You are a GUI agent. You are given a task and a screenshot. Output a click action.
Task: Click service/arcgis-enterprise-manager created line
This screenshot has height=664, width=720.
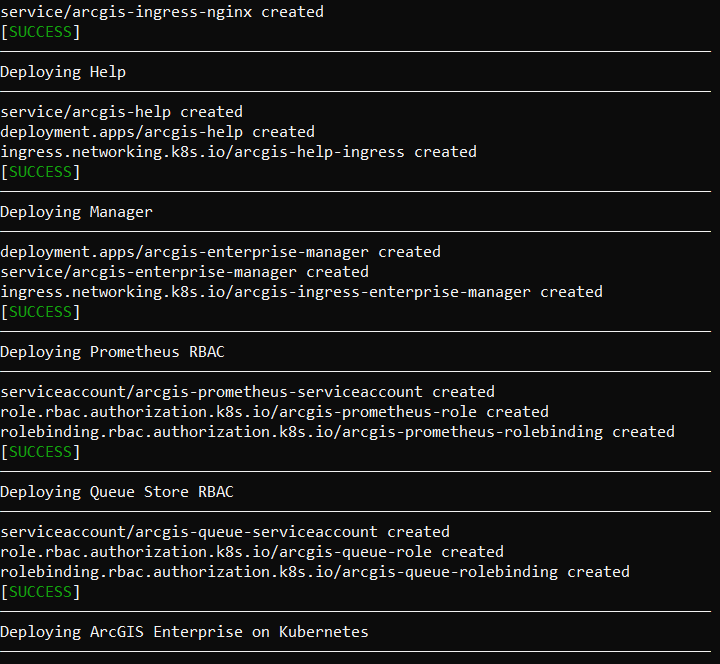185,272
